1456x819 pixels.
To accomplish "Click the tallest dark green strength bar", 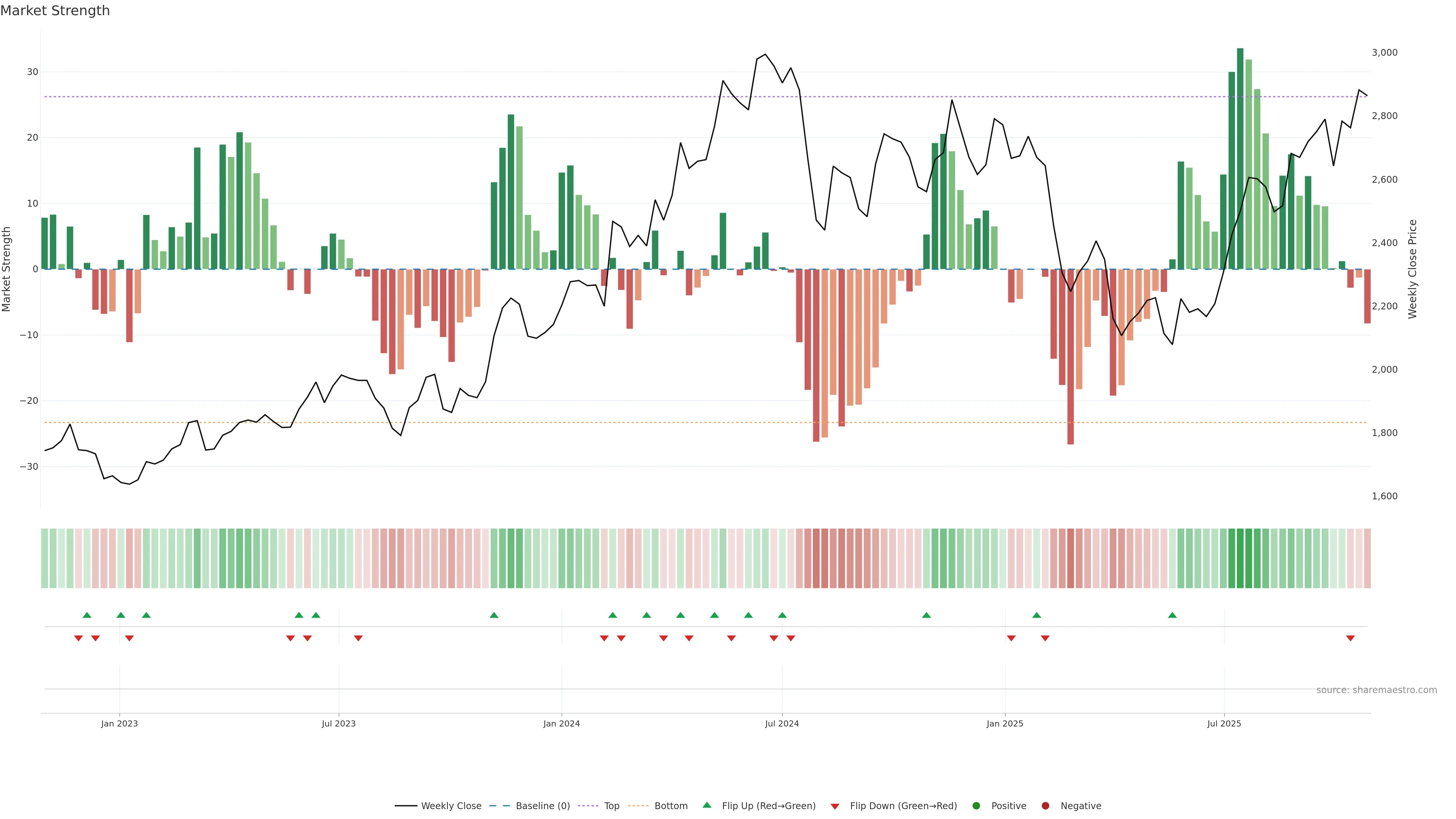I will click(x=1240, y=158).
